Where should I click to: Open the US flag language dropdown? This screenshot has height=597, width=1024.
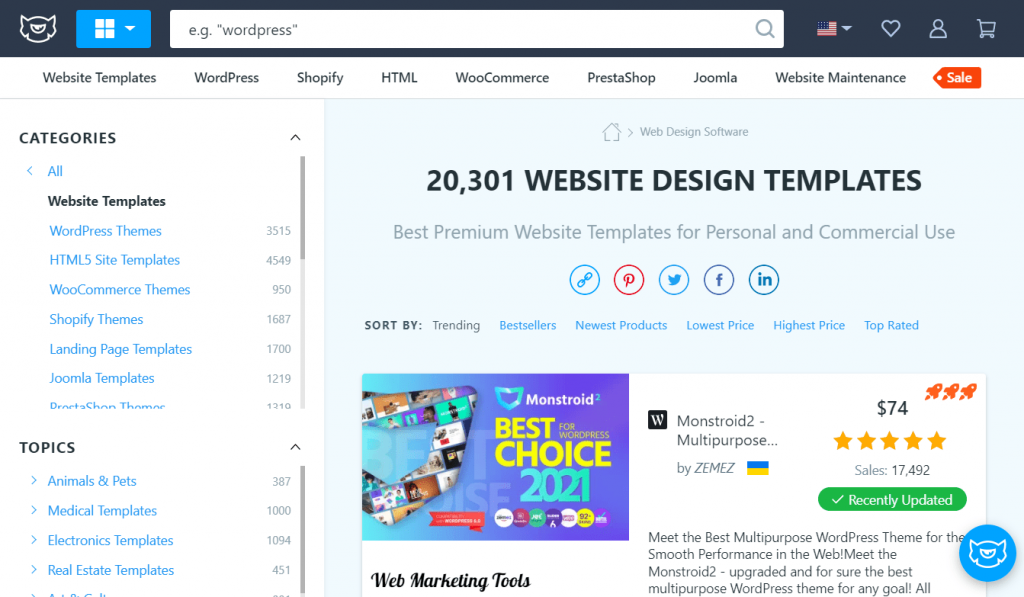834,29
